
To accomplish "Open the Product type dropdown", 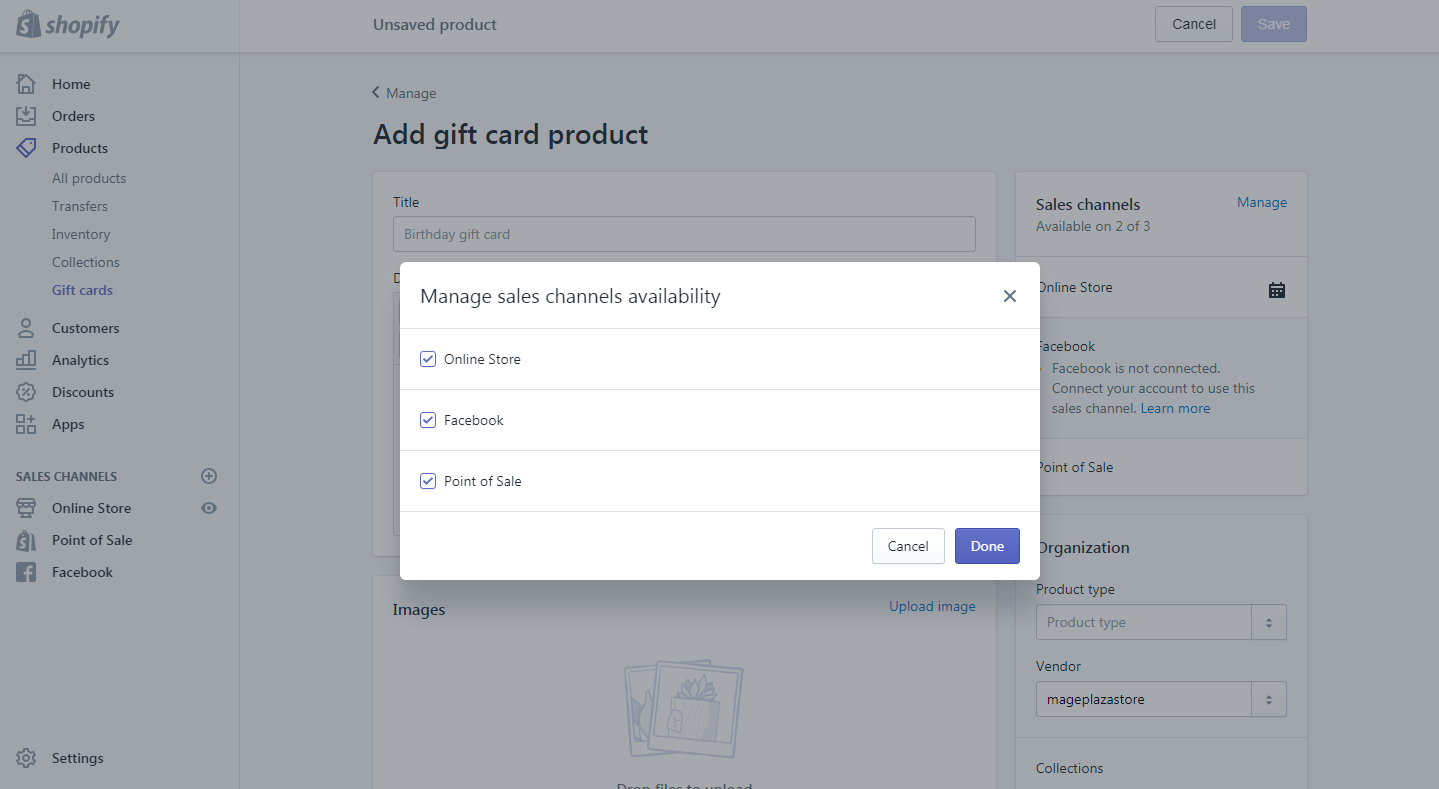I will pyautogui.click(x=1161, y=622).
